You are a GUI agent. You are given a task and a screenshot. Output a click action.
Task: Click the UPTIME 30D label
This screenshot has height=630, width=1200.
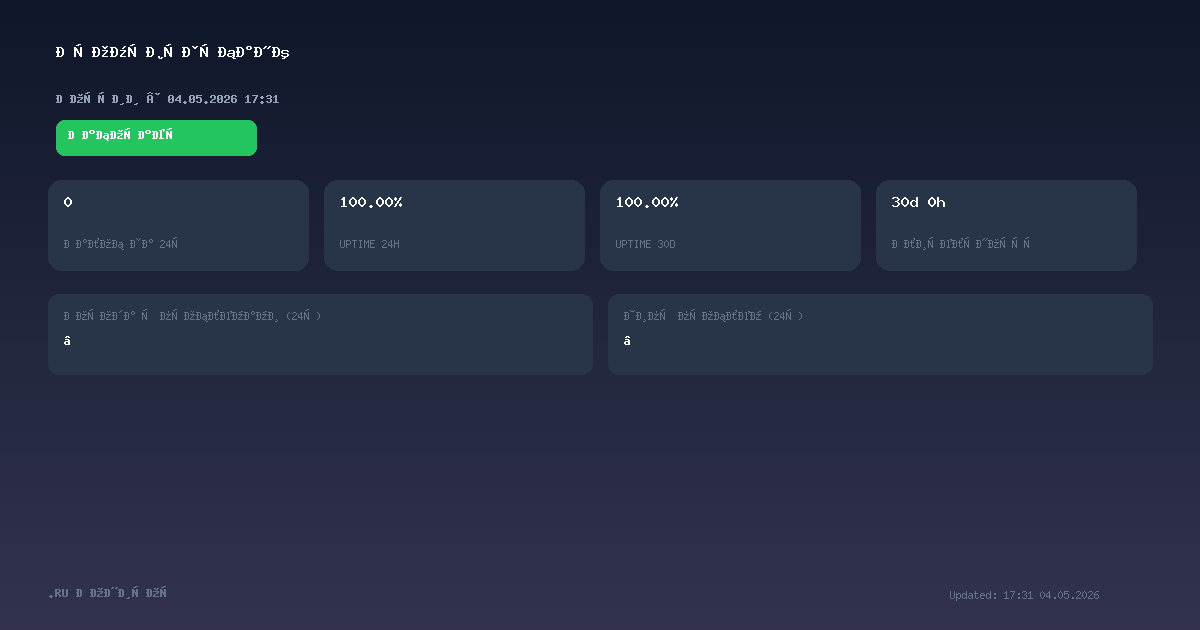pyautogui.click(x=645, y=244)
